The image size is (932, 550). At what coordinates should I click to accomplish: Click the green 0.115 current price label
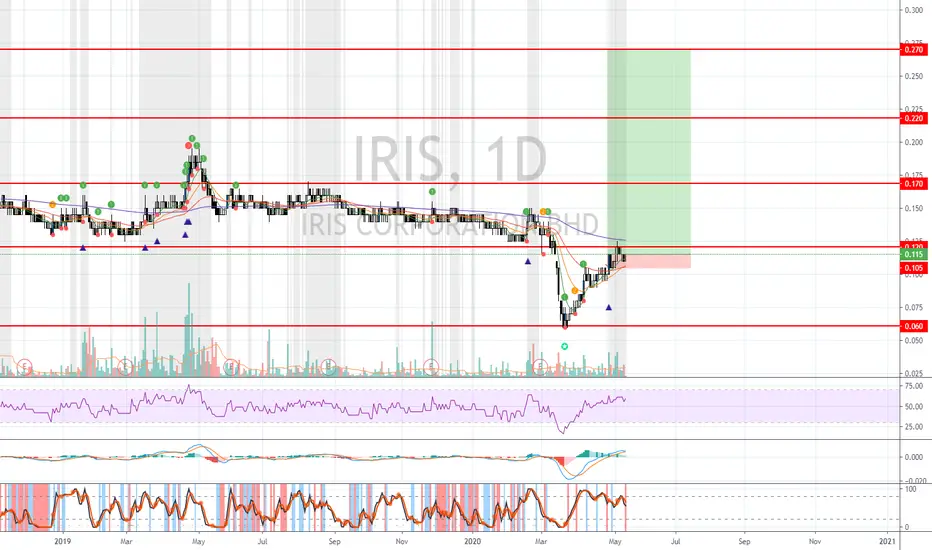[914, 254]
